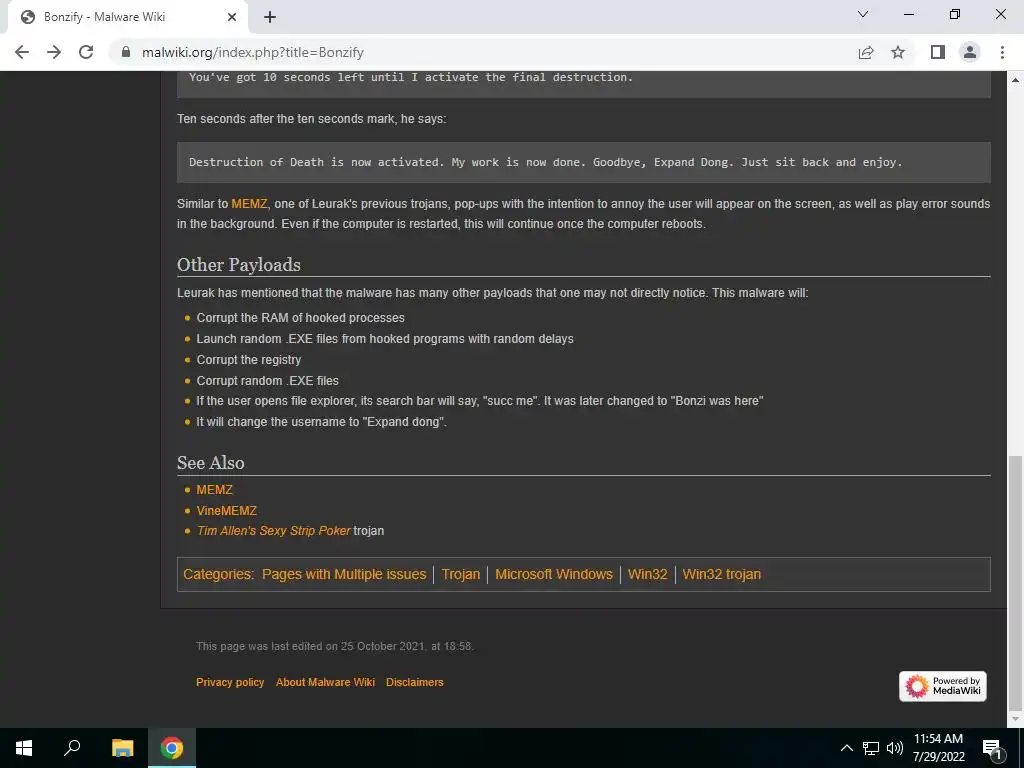This screenshot has height=768, width=1024.
Task: Click 'Launch random .EXE files' list item
Action: pyautogui.click(x=385, y=339)
